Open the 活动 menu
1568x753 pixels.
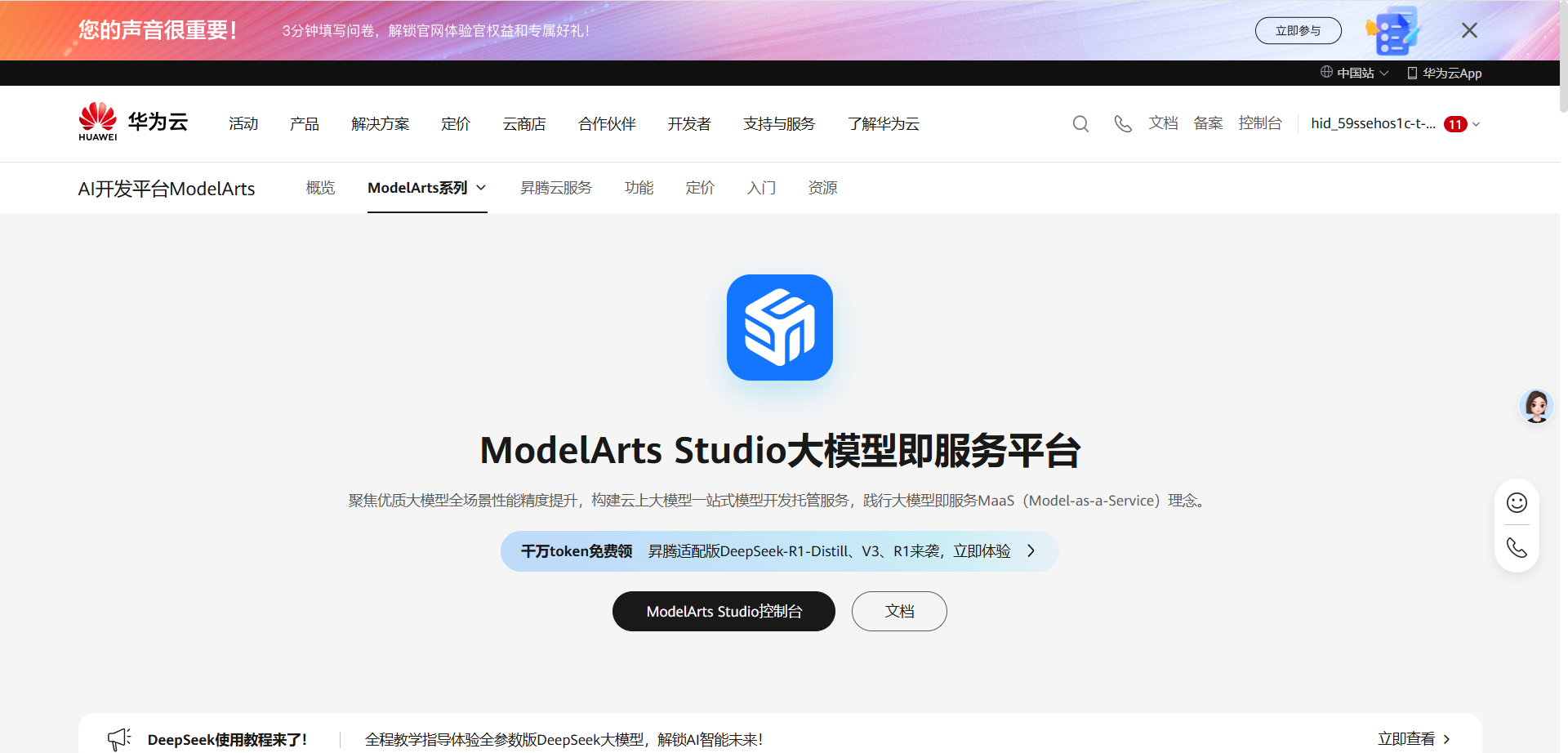pyautogui.click(x=243, y=123)
